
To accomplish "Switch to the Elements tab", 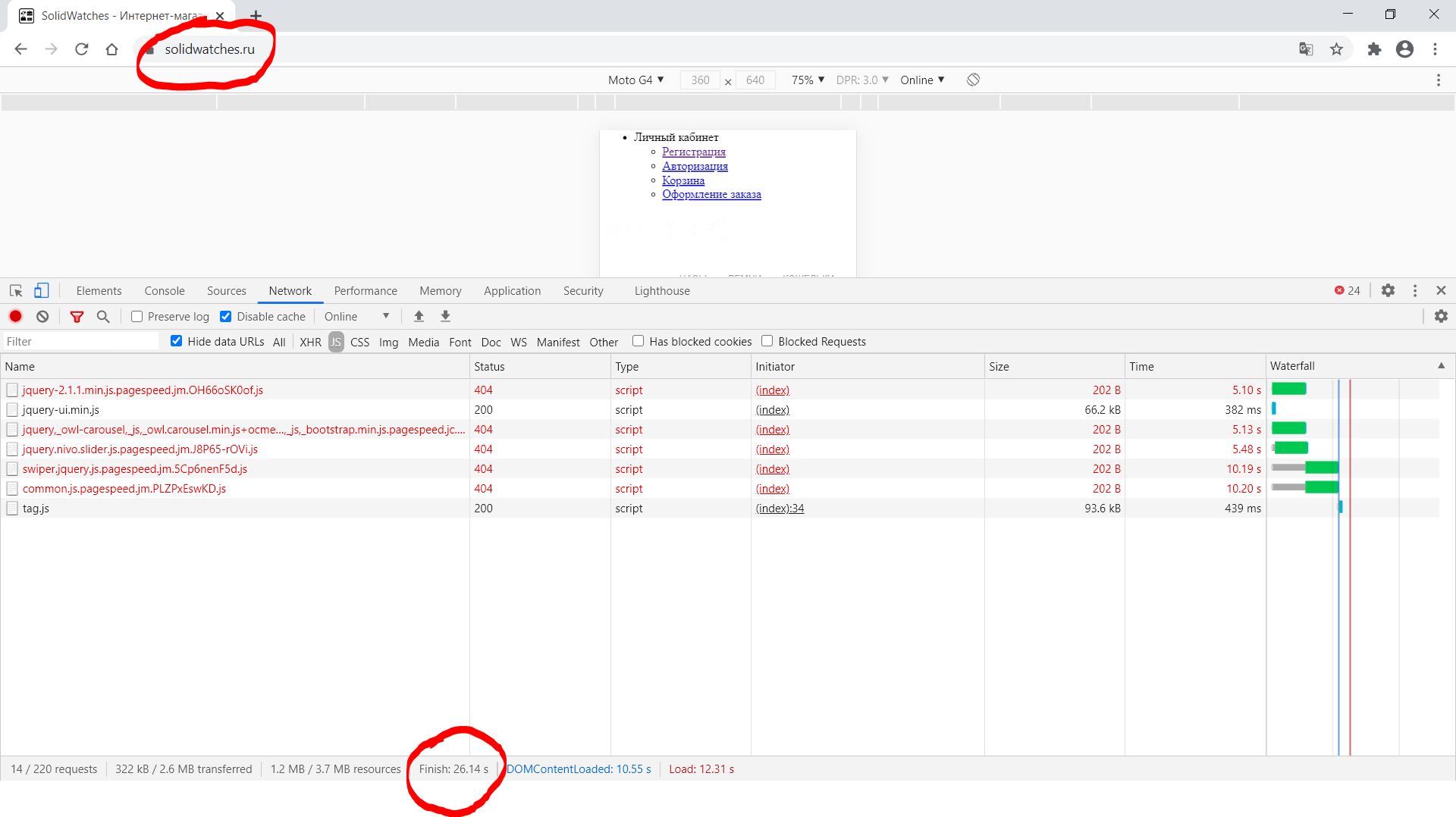I will click(99, 291).
